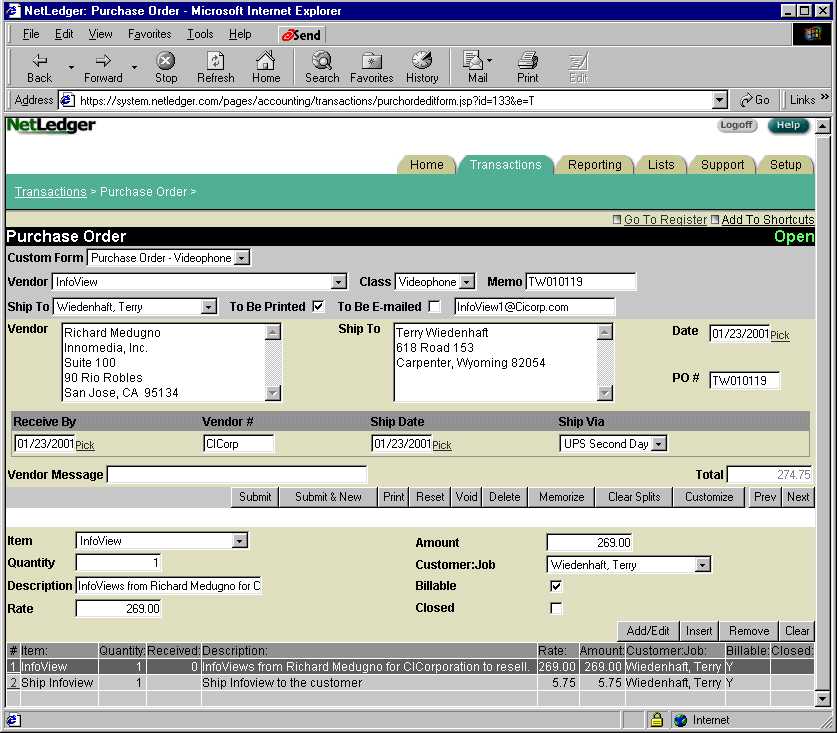Click the Add To Shortcuts link

[x=768, y=220]
